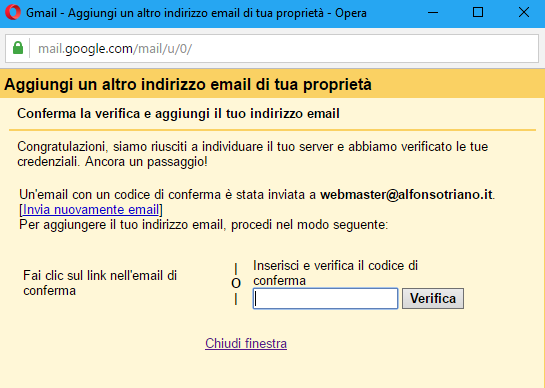Click the Verifica button
This screenshot has width=545, height=388.
433,298
